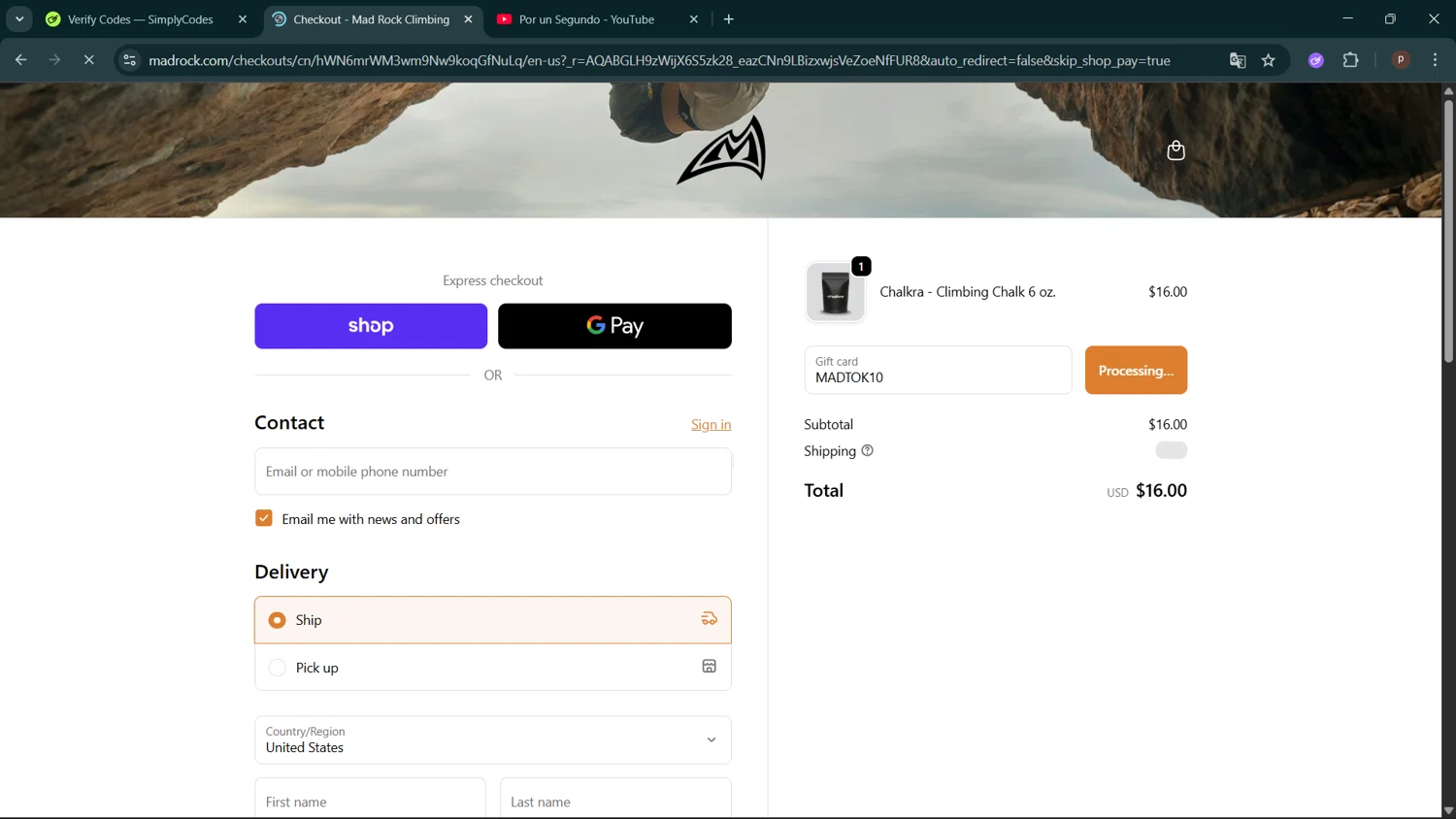Click the Processing... apply button
The height and width of the screenshot is (819, 1456).
pos(1136,370)
